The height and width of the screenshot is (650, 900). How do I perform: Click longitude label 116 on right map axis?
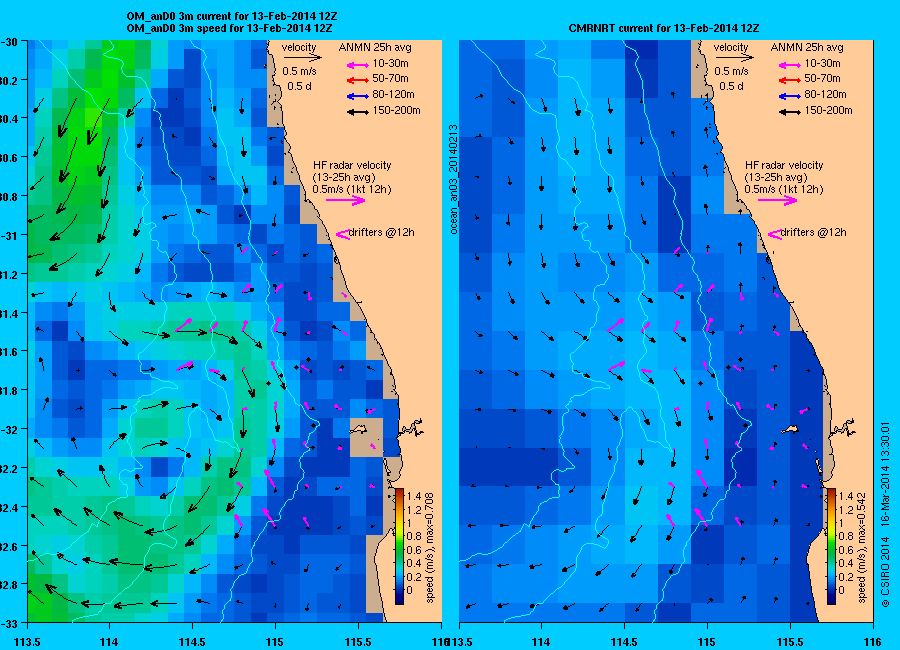(x=872, y=641)
